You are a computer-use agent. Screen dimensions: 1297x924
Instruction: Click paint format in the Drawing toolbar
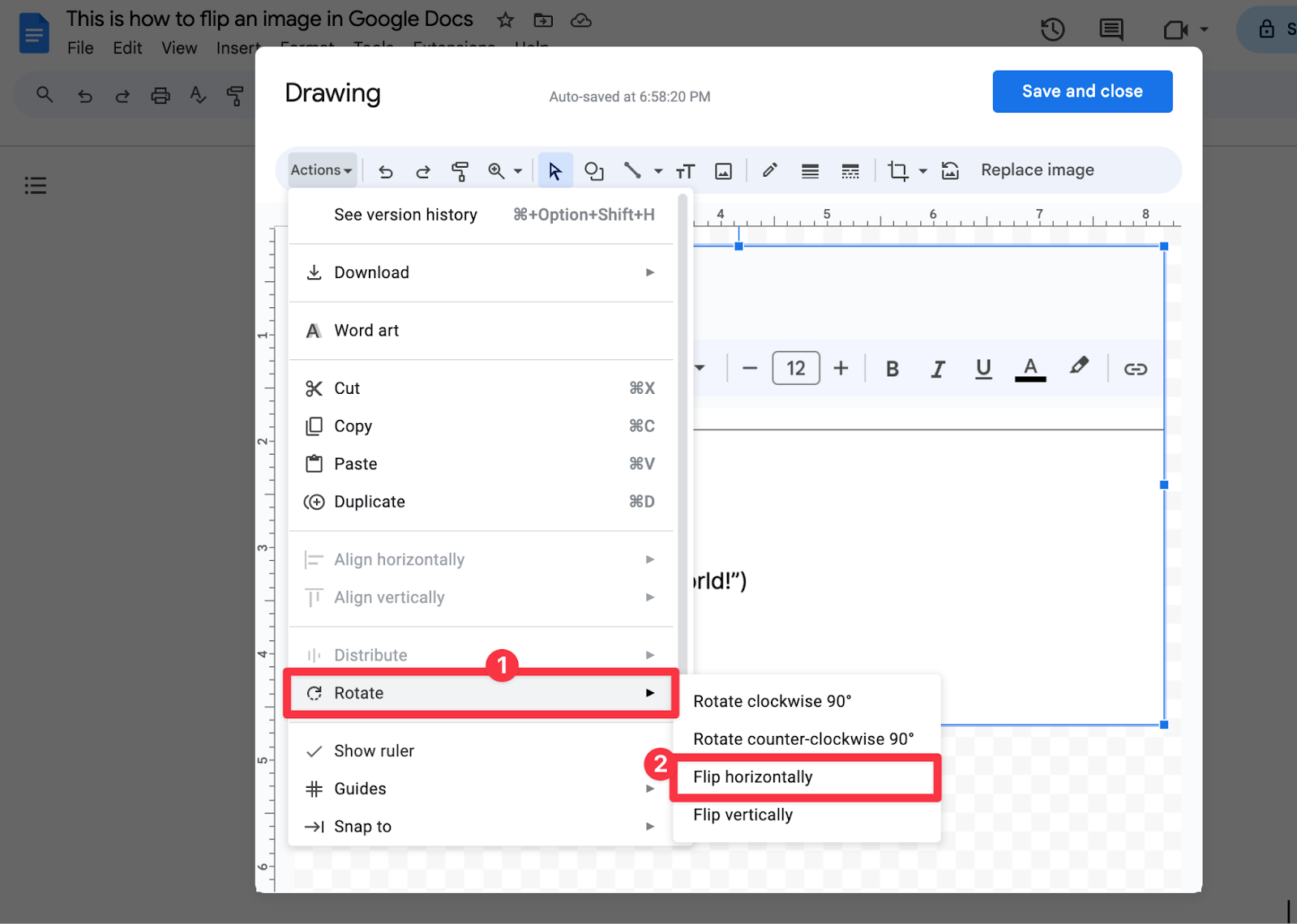[x=460, y=171]
